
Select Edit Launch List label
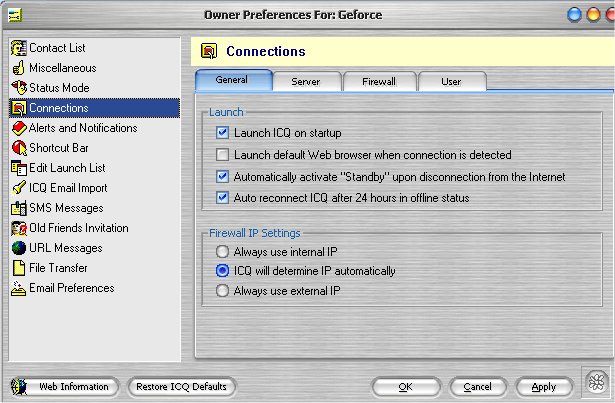point(67,168)
